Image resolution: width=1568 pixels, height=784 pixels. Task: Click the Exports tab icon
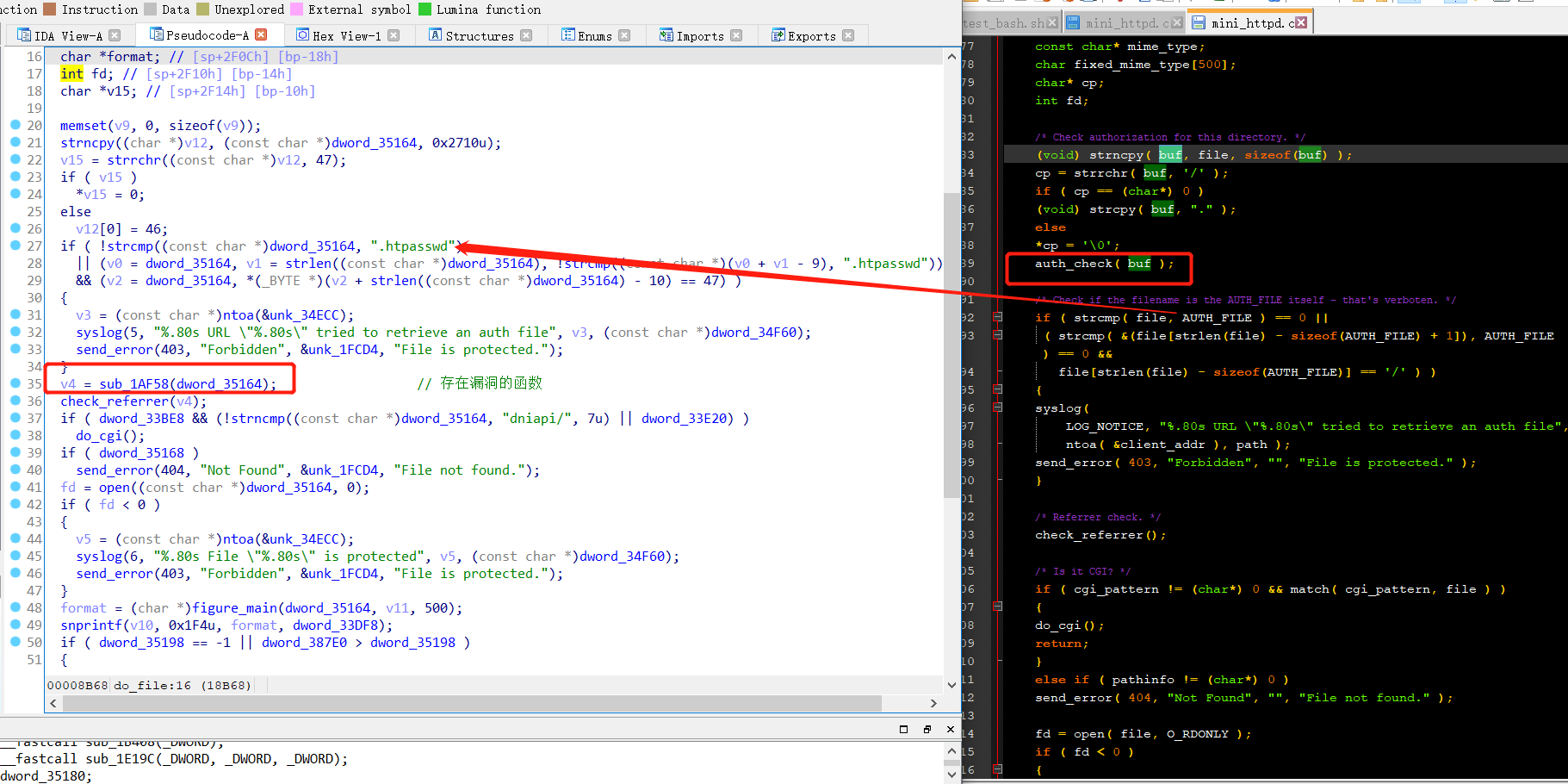pyautogui.click(x=778, y=34)
